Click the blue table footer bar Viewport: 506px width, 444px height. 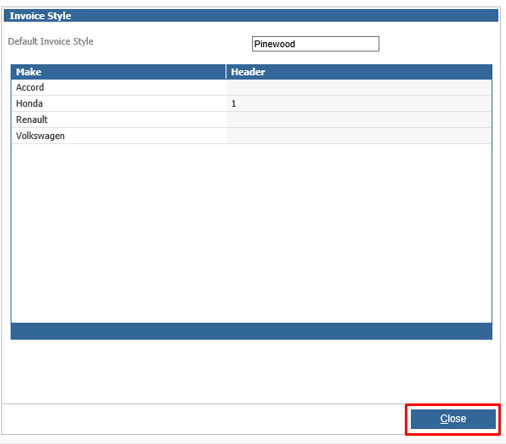[251, 331]
